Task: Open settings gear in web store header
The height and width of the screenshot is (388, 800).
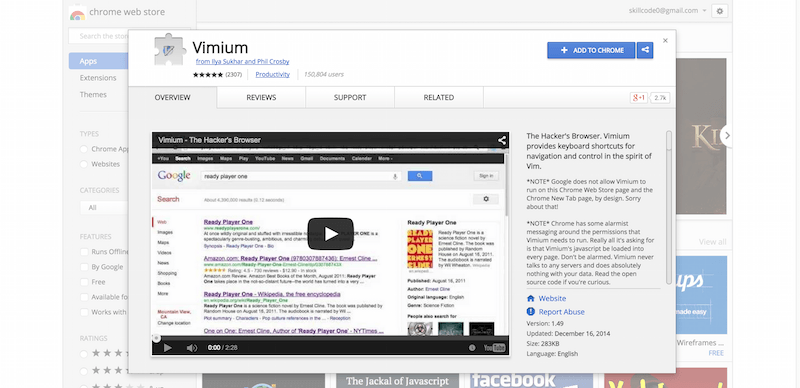Action: pos(720,11)
